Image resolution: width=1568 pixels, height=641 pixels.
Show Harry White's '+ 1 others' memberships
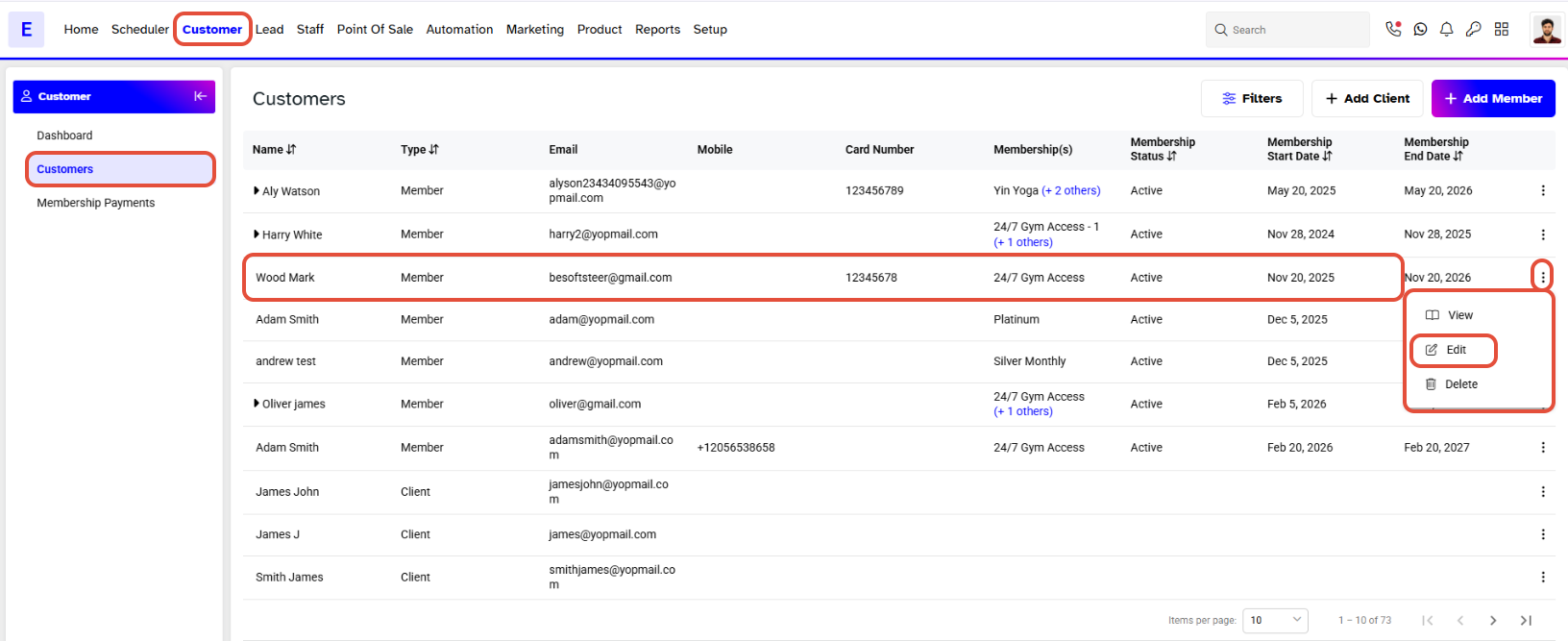click(x=1023, y=242)
